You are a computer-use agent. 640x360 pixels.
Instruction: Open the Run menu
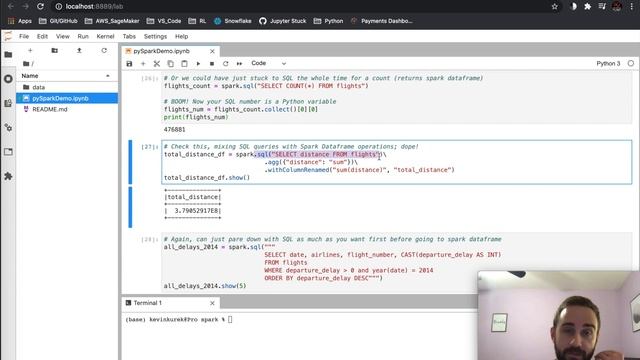pos(83,36)
